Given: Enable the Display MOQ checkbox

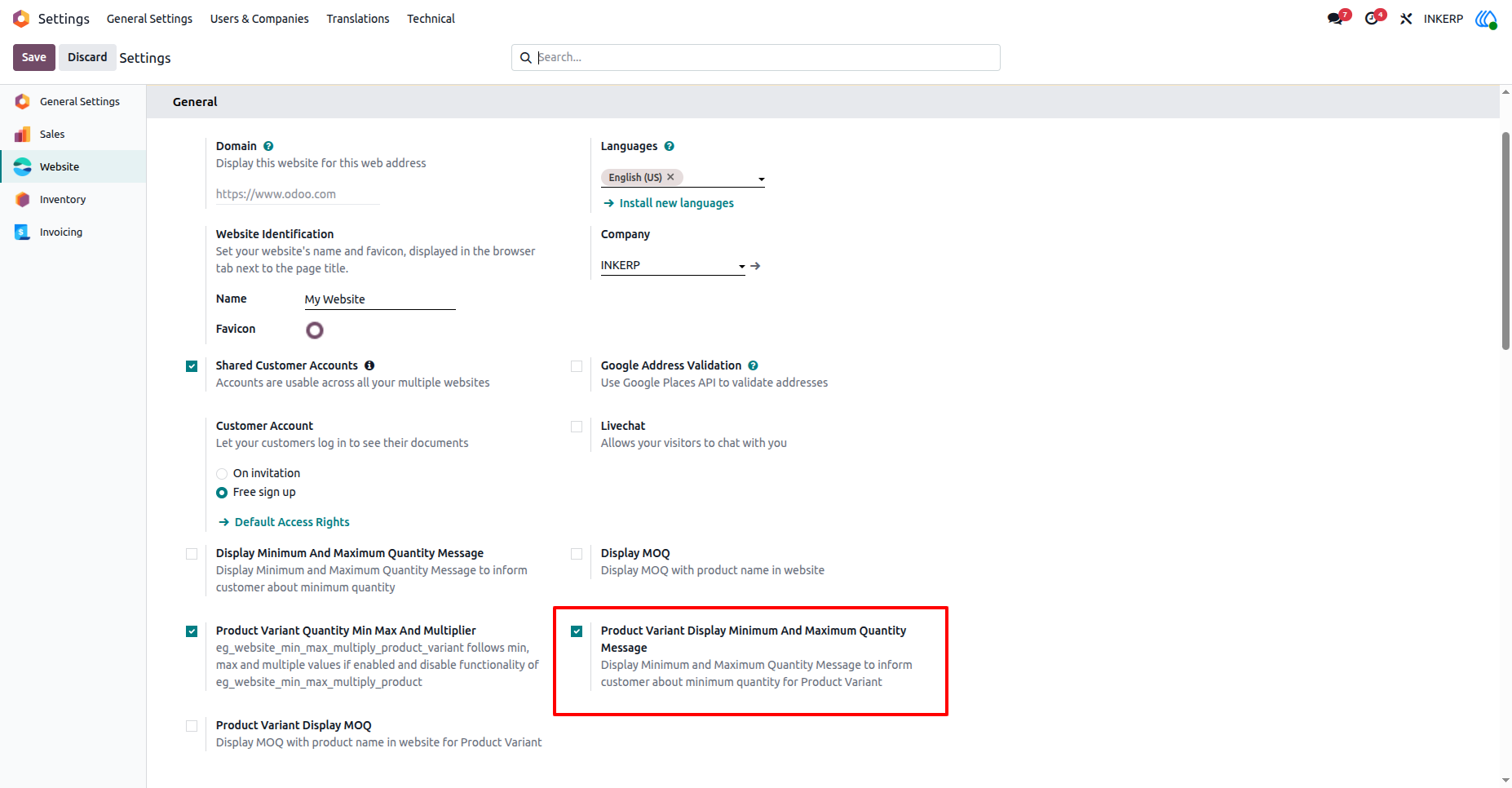Looking at the screenshot, I should (x=577, y=554).
